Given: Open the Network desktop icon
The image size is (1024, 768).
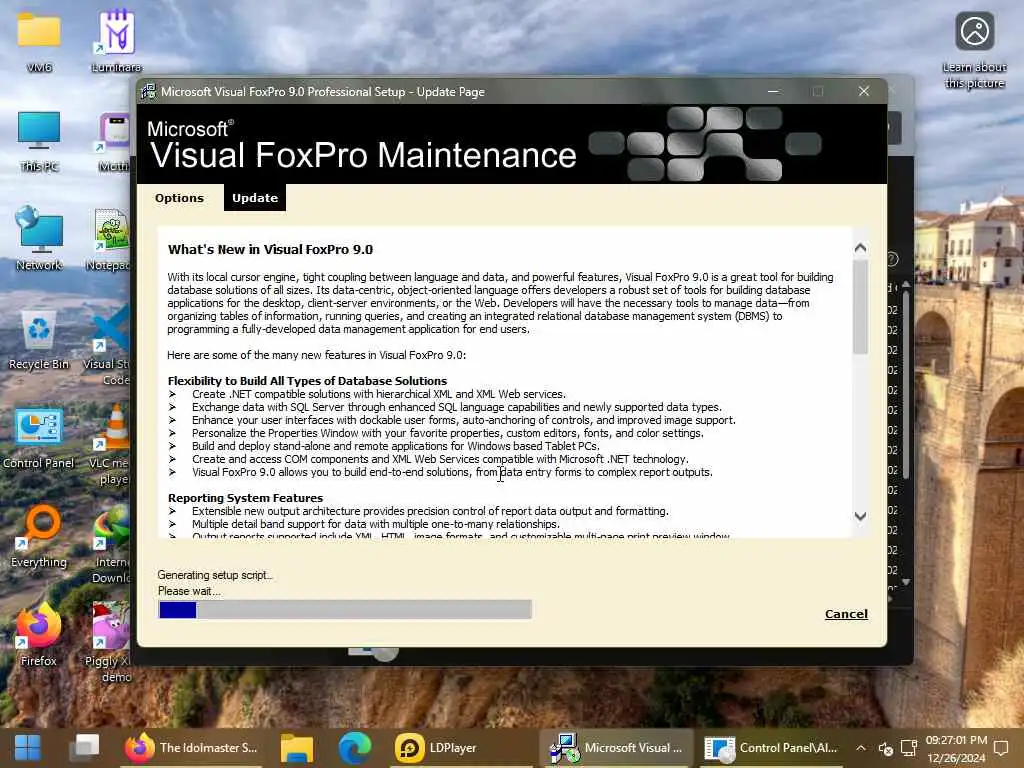Looking at the screenshot, I should coord(39,239).
